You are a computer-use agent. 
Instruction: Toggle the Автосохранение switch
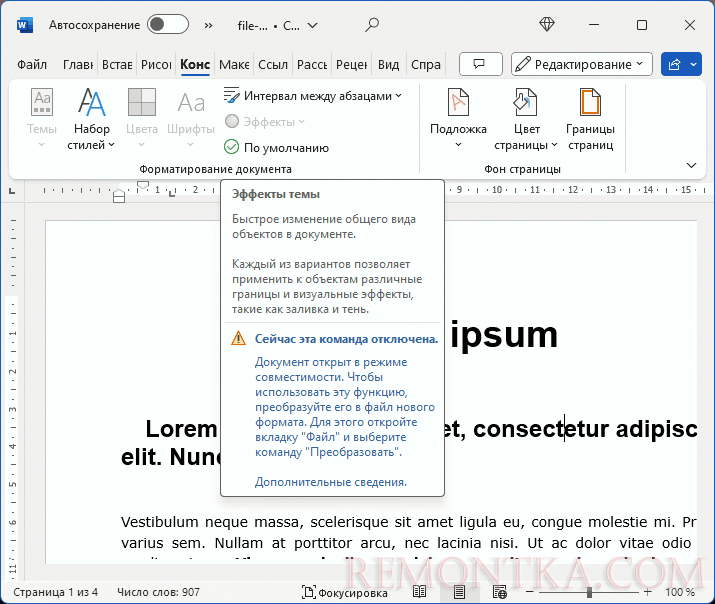click(168, 25)
